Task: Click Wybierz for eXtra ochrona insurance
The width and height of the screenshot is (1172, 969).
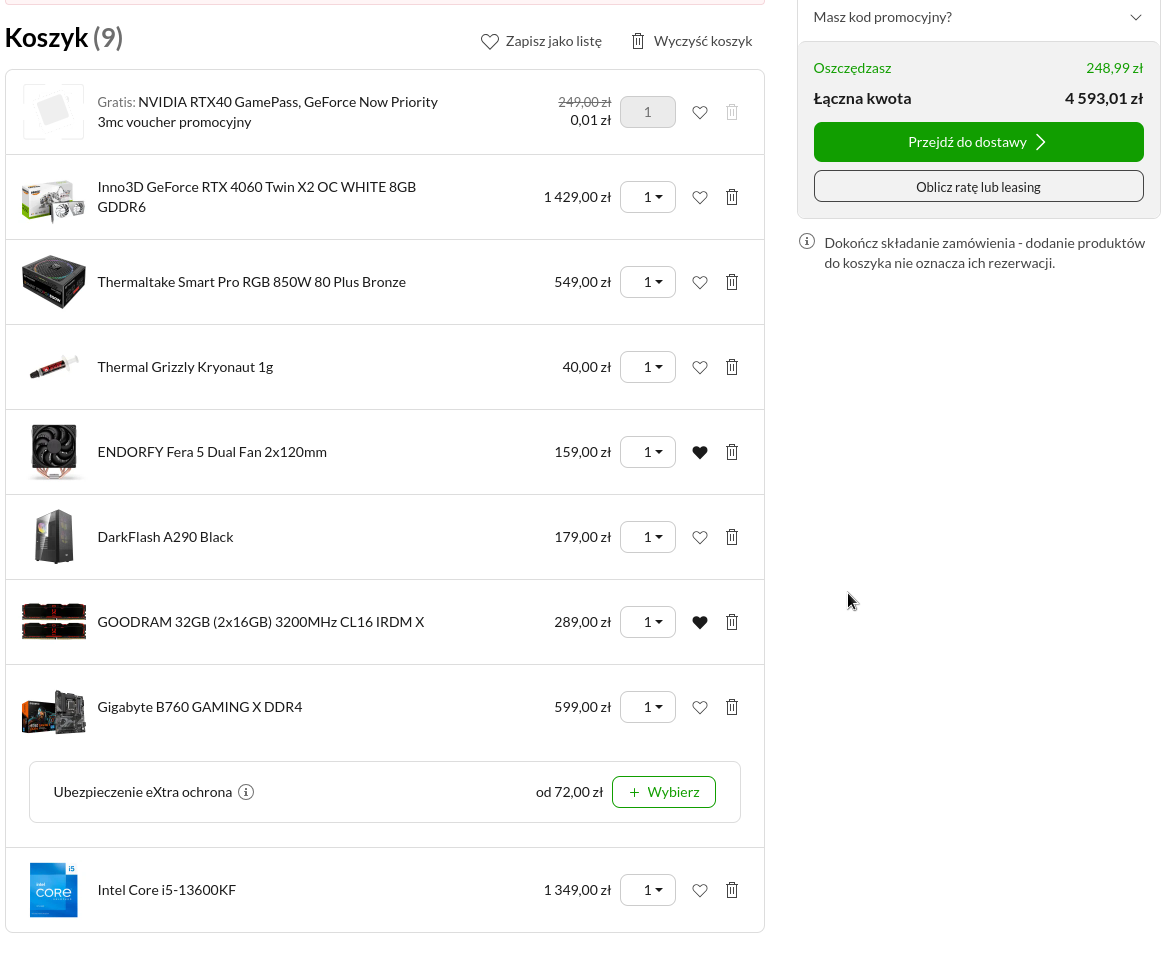Action: 664,792
